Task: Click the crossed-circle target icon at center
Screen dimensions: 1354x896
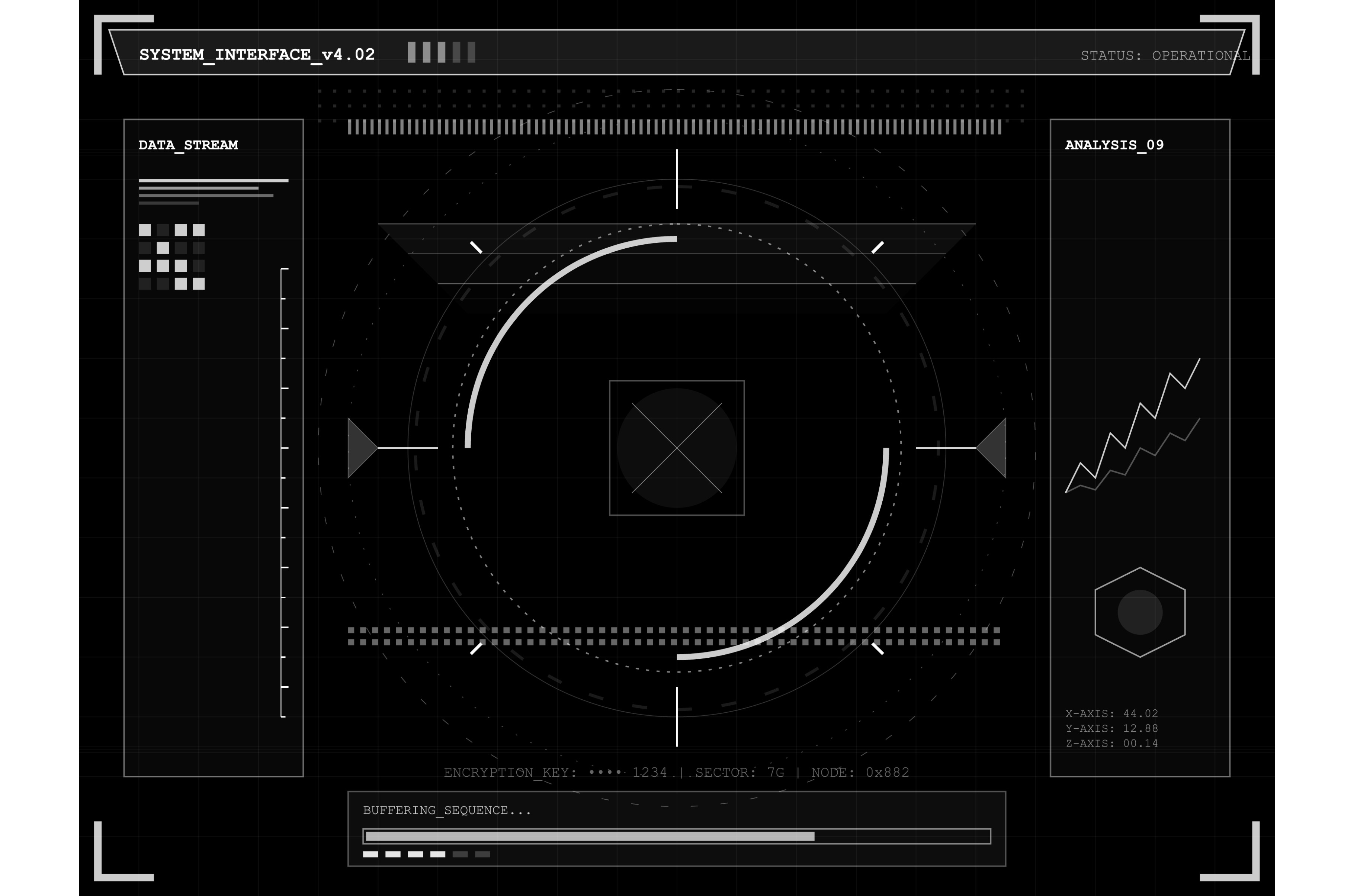Action: [x=677, y=448]
